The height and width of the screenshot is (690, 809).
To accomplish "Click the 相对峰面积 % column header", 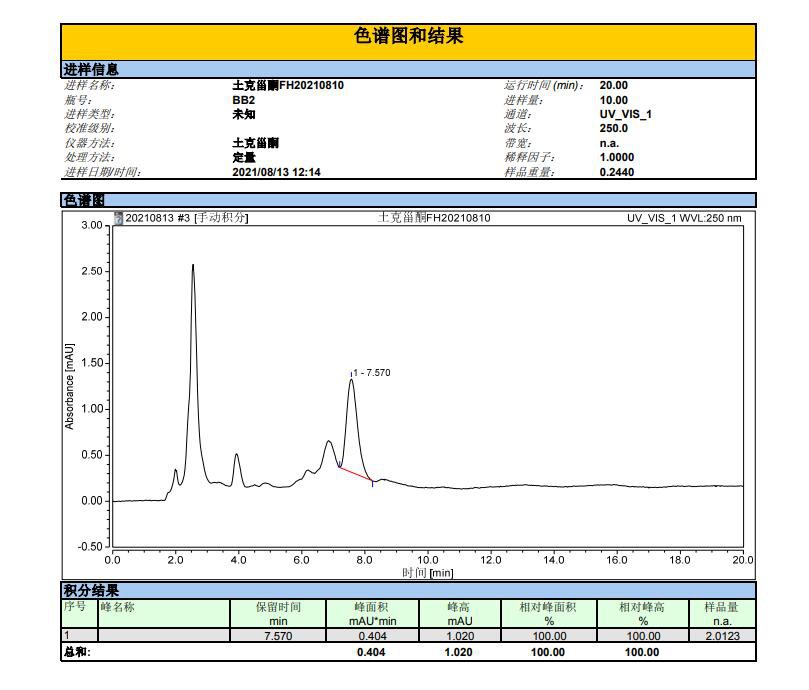I will point(549,613).
